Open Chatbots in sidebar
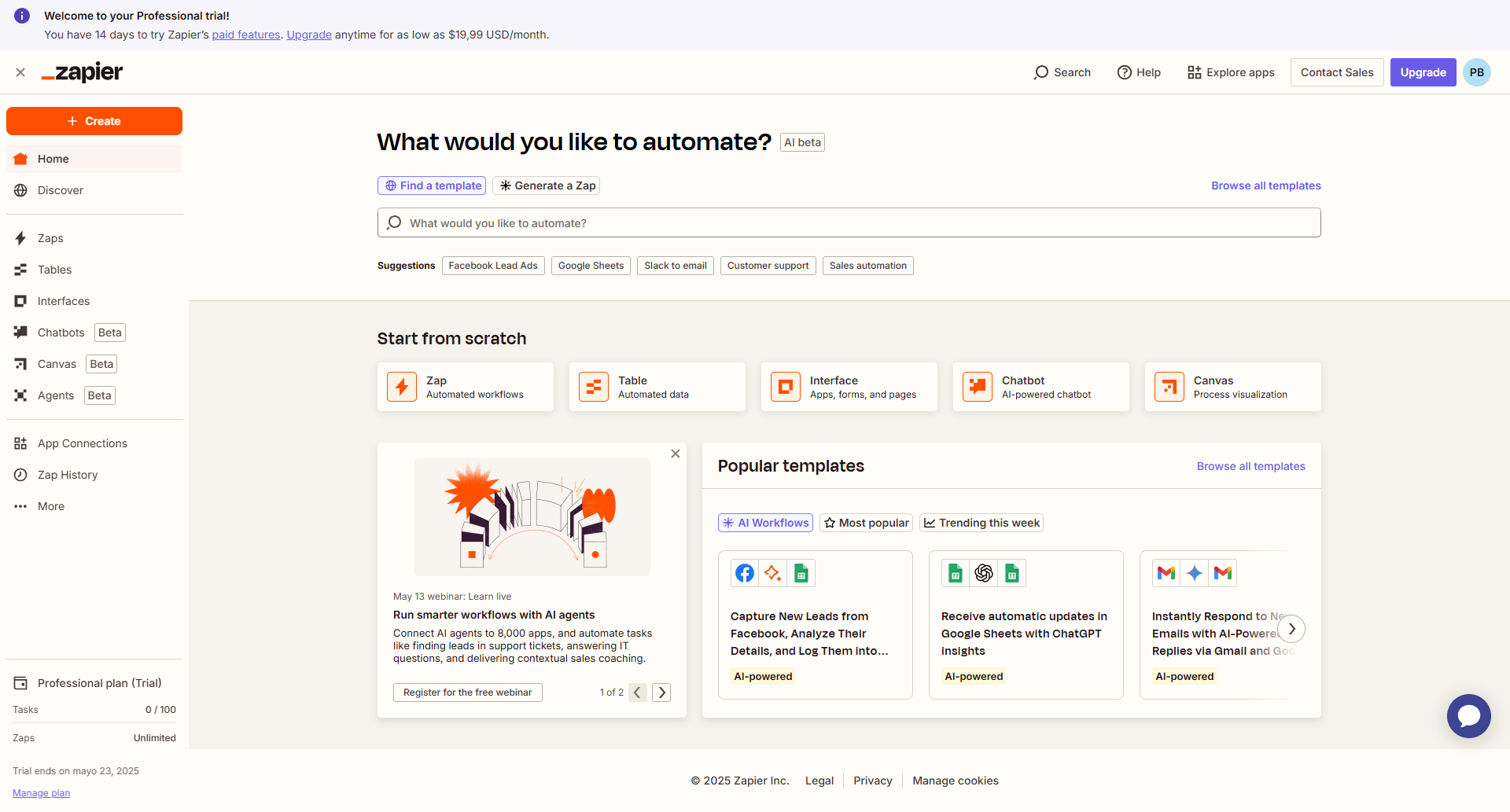 (x=94, y=333)
